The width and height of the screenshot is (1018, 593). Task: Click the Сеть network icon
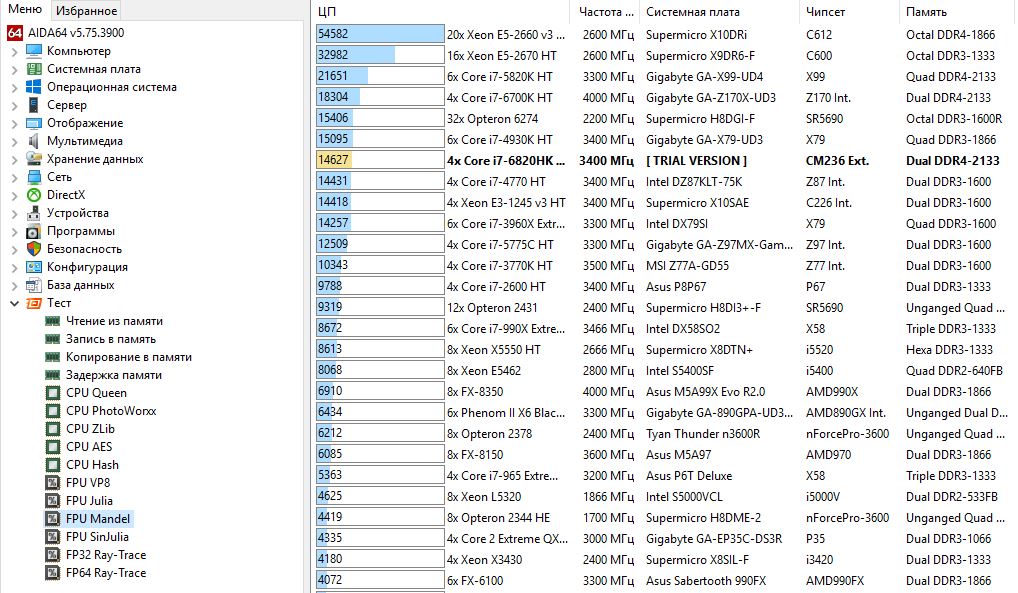(x=34, y=177)
